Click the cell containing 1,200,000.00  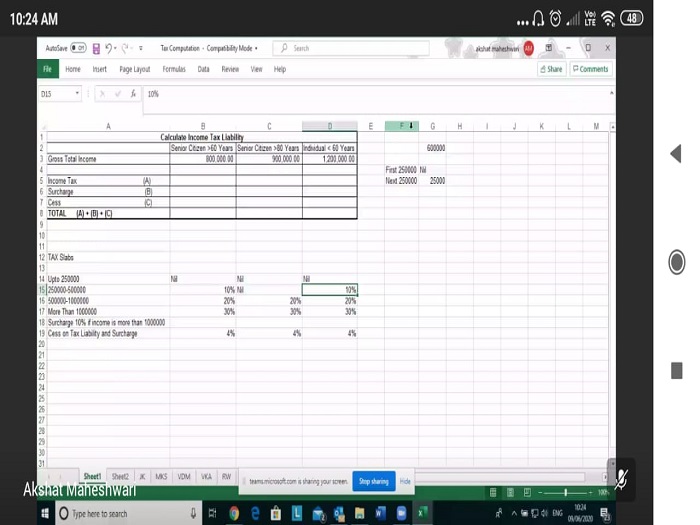329,159
